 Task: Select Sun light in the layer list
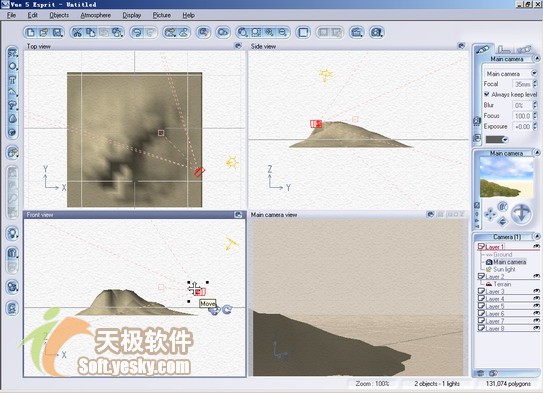[x=504, y=269]
